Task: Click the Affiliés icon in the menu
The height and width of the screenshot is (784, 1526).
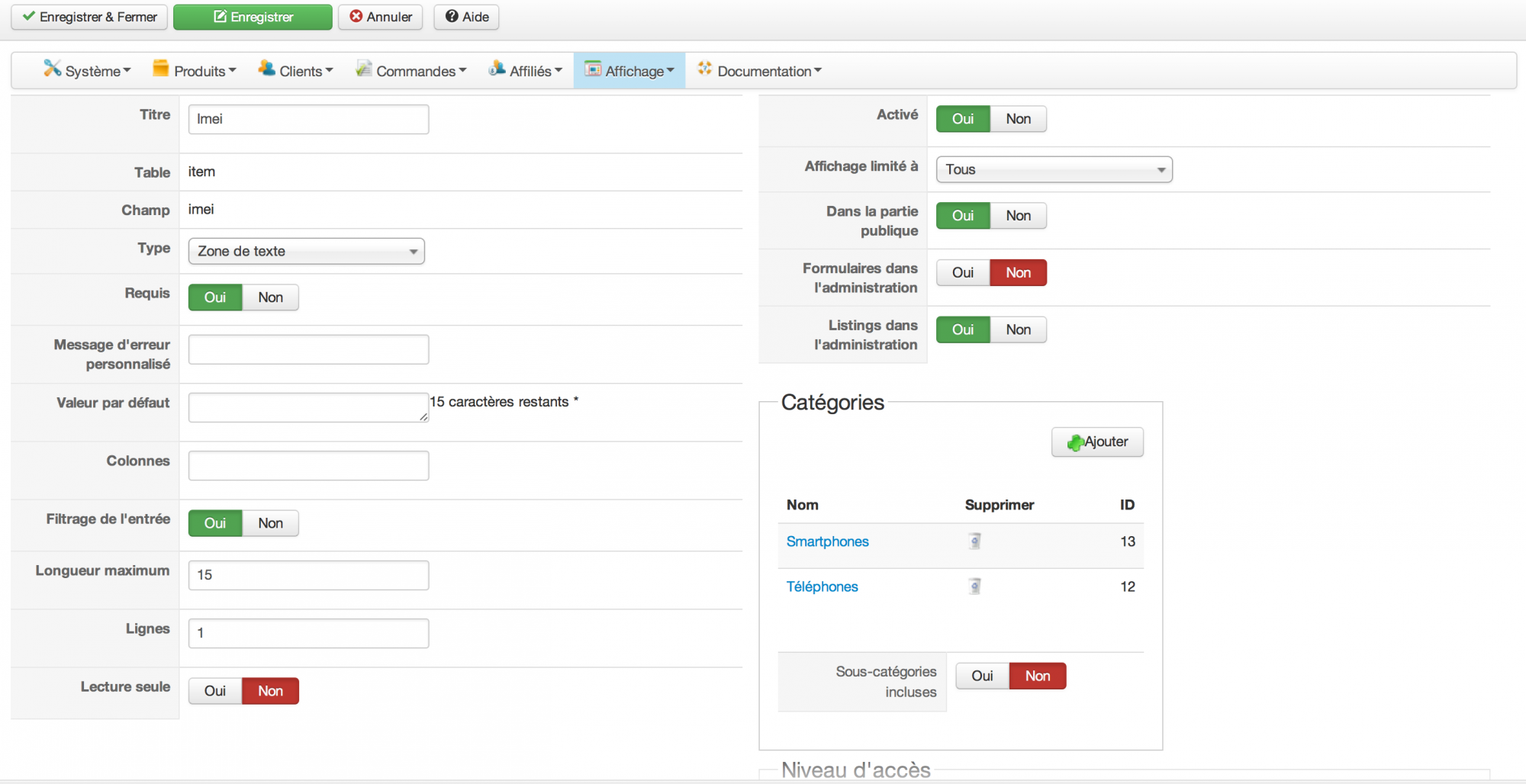Action: click(497, 69)
